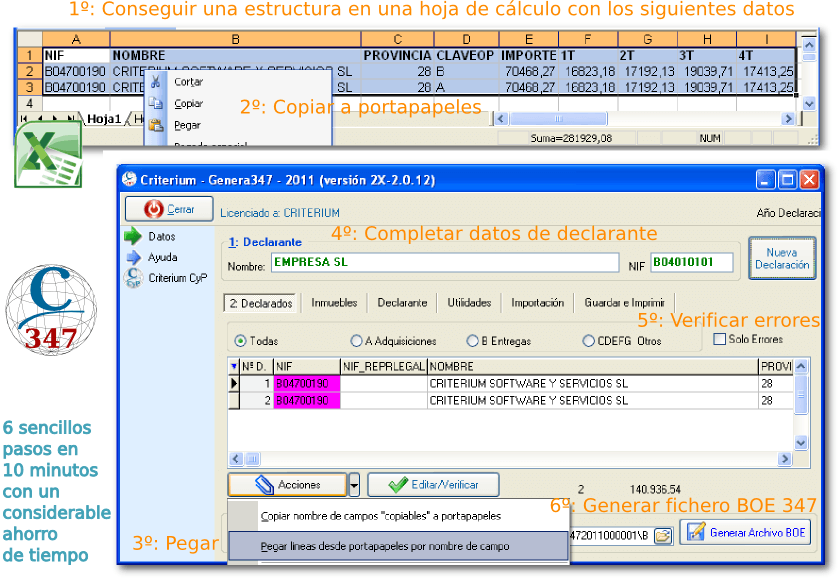Open the Importación tab
The image size is (838, 578).
pyautogui.click(x=537, y=303)
